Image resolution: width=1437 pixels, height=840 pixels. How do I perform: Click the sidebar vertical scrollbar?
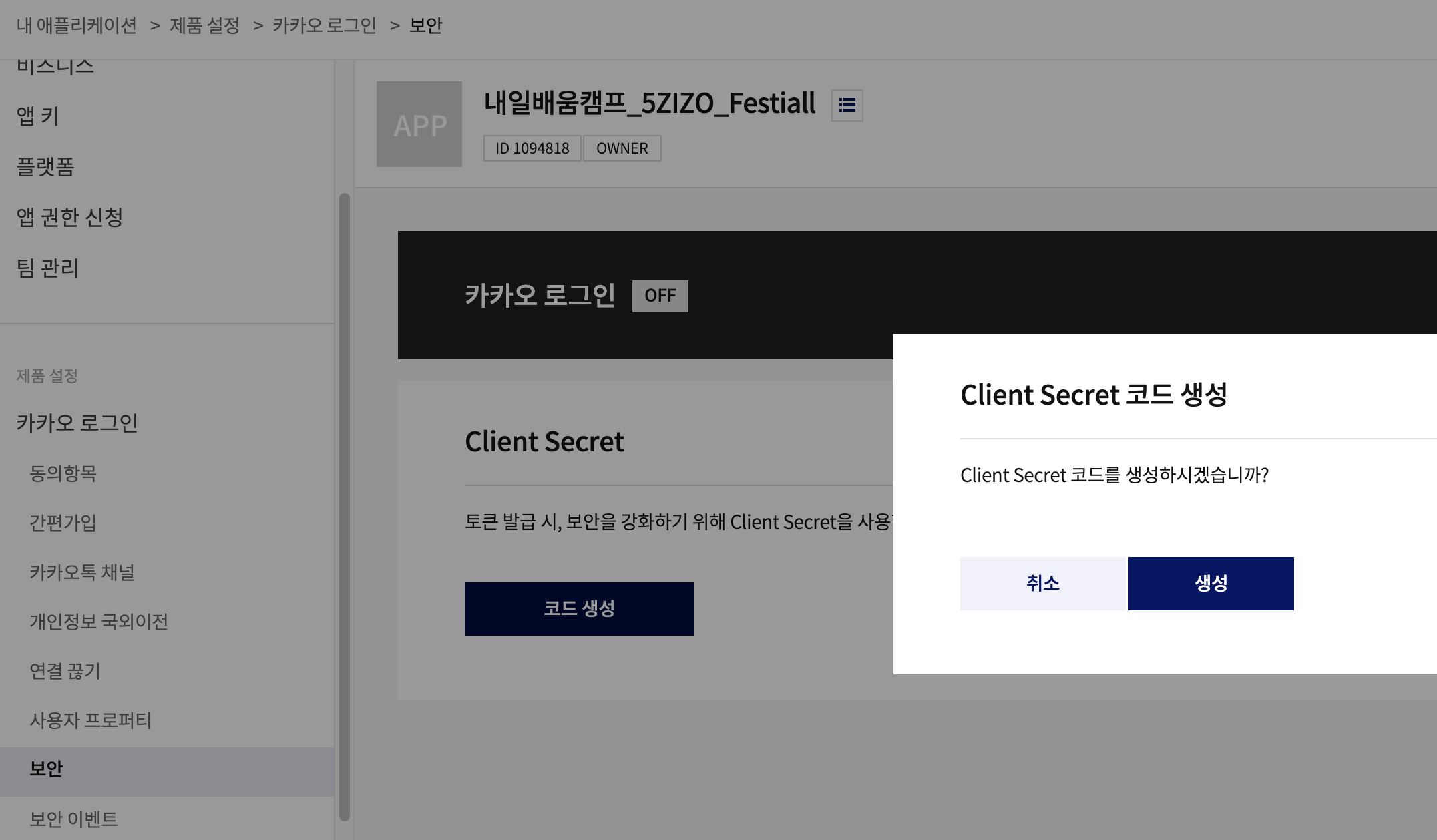[344, 507]
